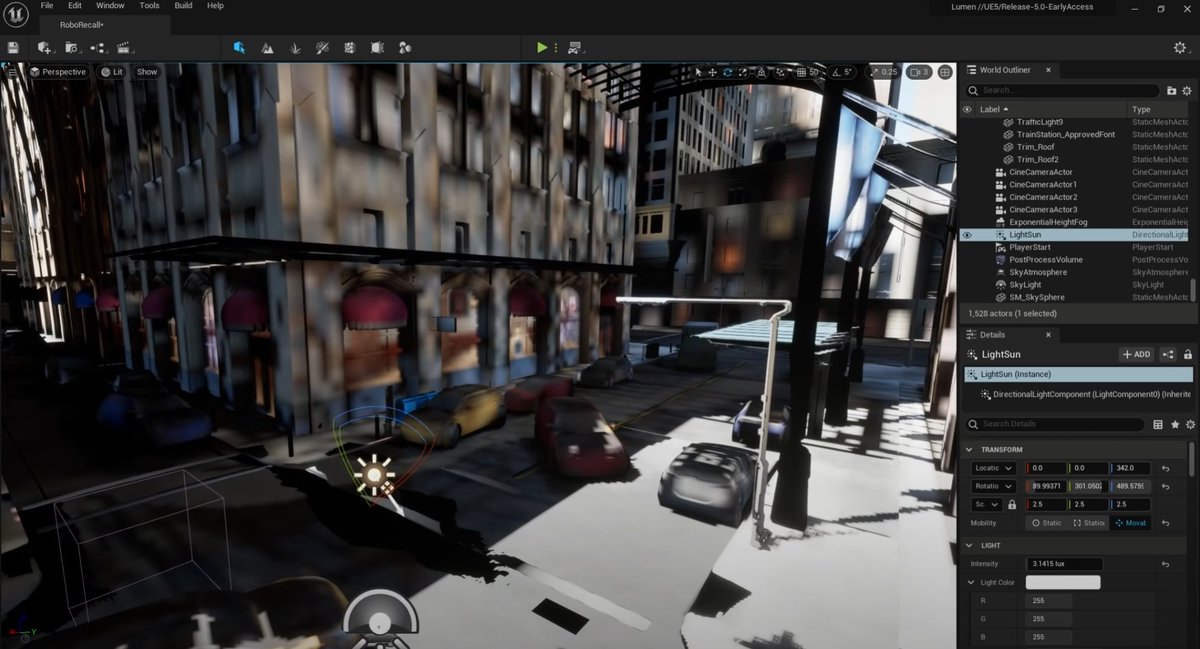The width and height of the screenshot is (1200, 649).
Task: Open the Content browser folder toolbar icon
Action: [x=72, y=47]
